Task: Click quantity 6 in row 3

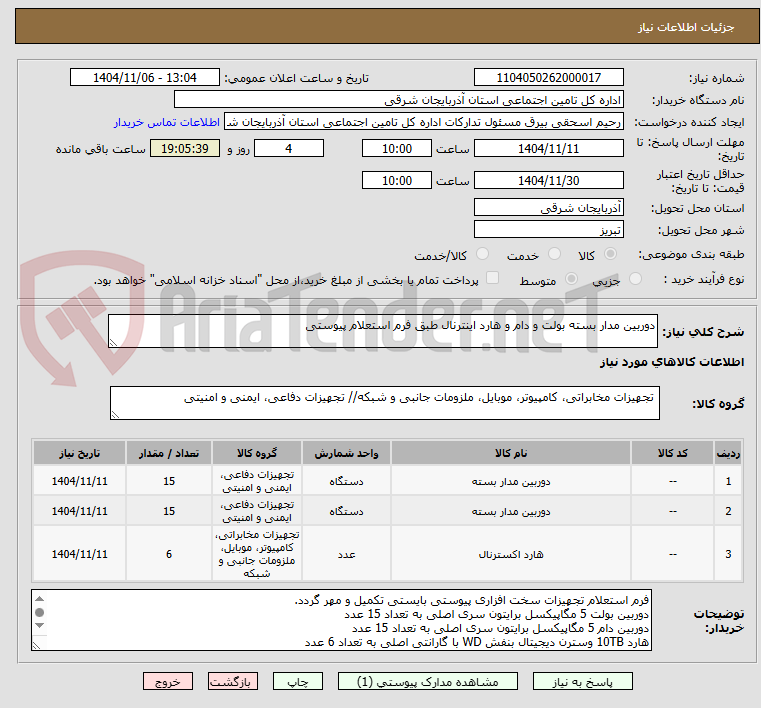Action: tap(169, 554)
